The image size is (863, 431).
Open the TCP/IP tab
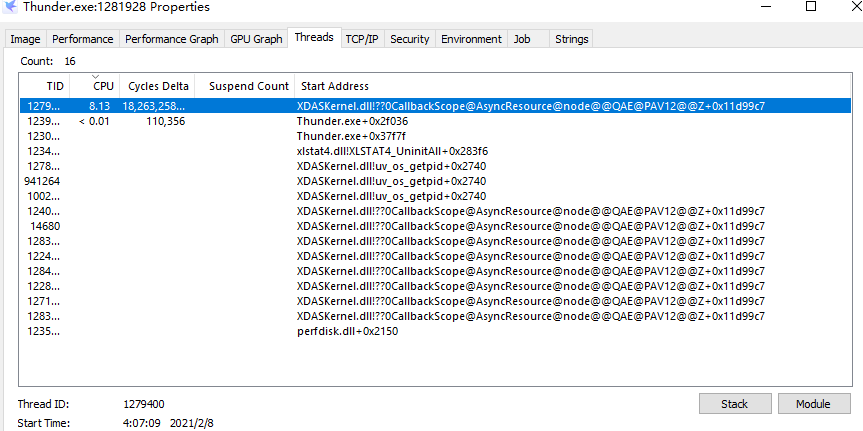362,39
